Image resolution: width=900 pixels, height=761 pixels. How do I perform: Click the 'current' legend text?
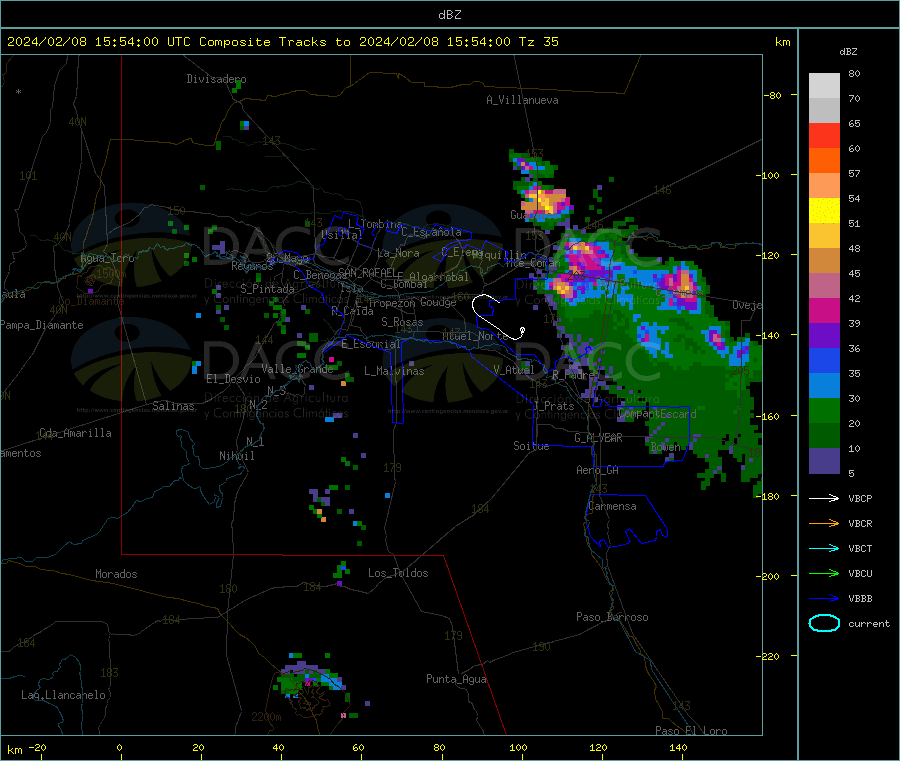coord(869,623)
